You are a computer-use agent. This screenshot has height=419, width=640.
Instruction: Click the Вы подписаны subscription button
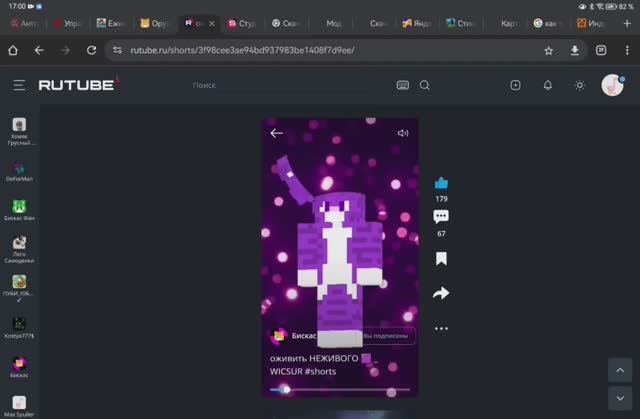(x=387, y=336)
